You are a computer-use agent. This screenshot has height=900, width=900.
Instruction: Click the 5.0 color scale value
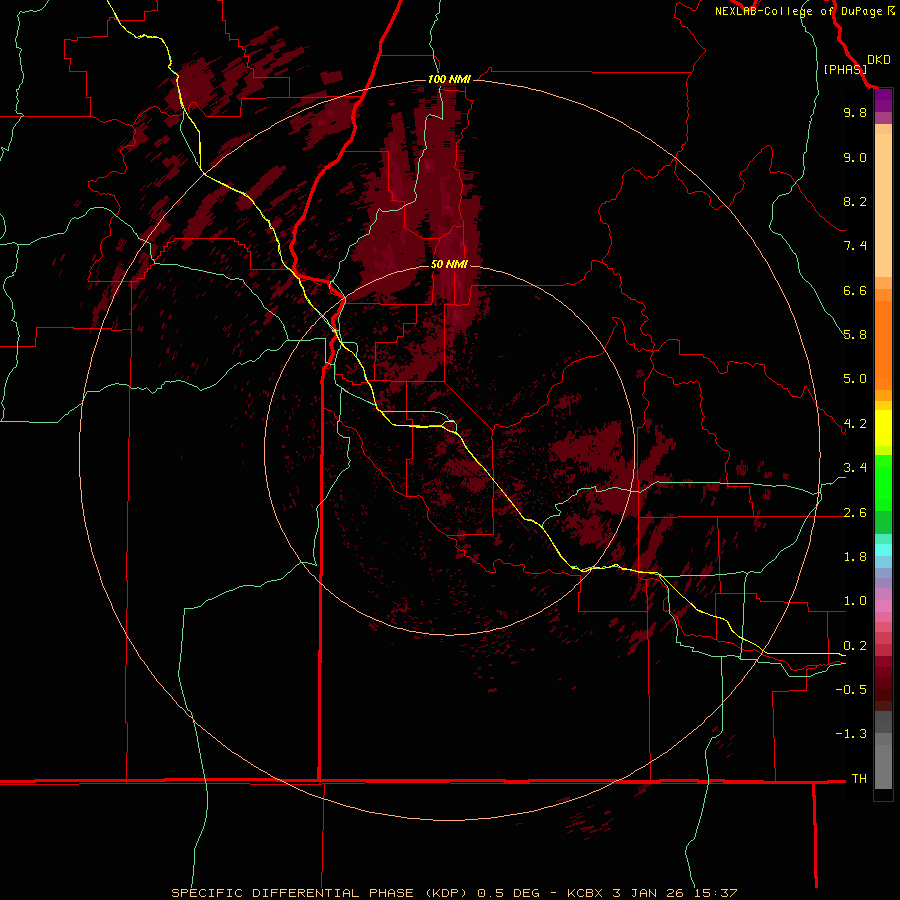855,379
